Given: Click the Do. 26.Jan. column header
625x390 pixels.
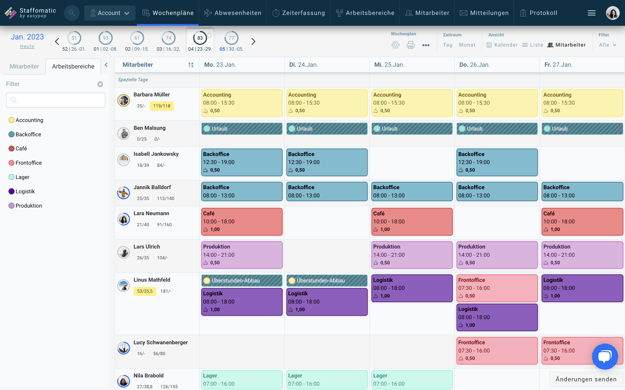Looking at the screenshot, I should pos(497,65).
